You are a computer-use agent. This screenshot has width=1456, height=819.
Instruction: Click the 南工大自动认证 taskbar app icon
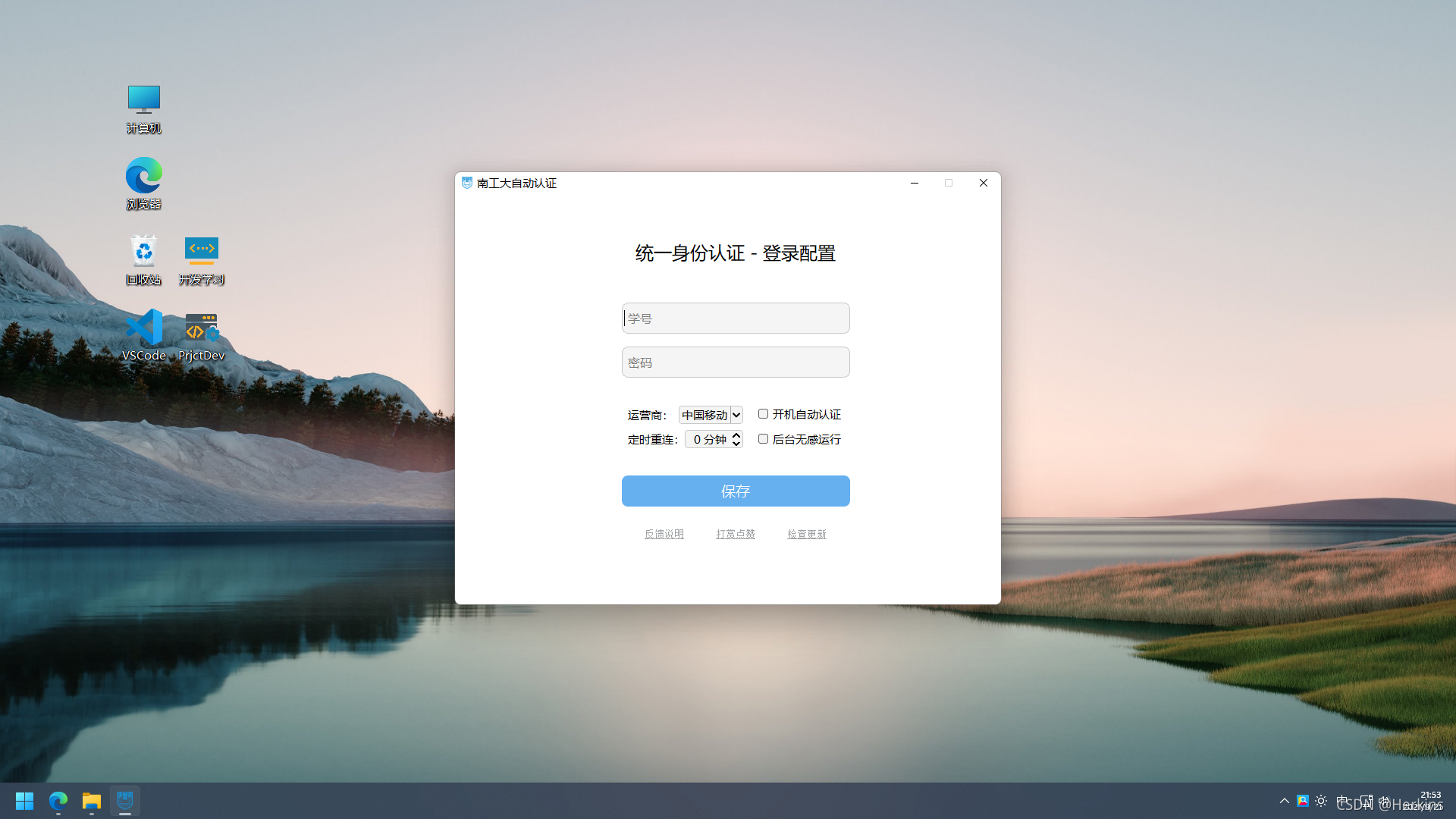click(125, 801)
